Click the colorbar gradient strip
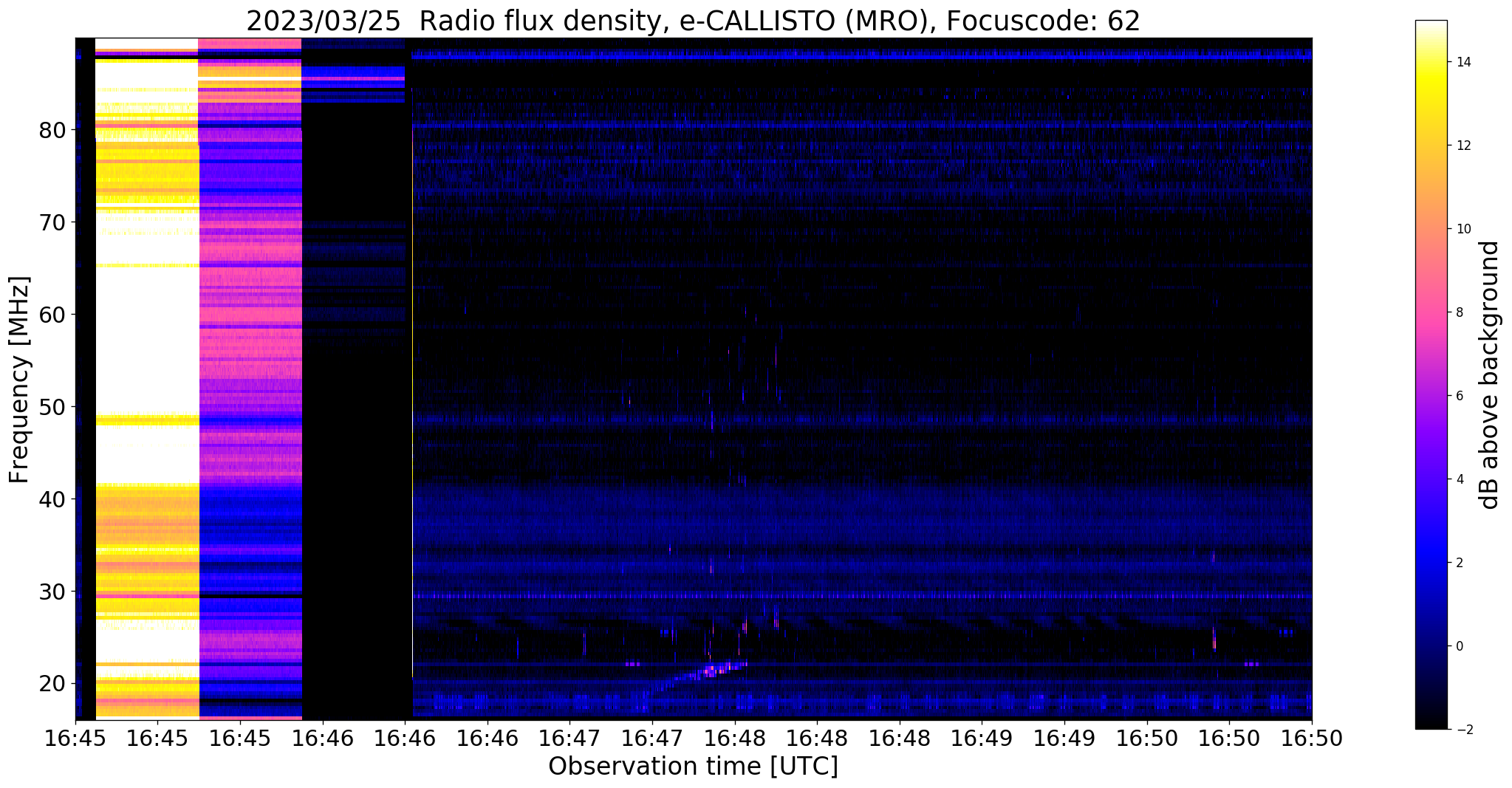 pyautogui.click(x=1431, y=375)
